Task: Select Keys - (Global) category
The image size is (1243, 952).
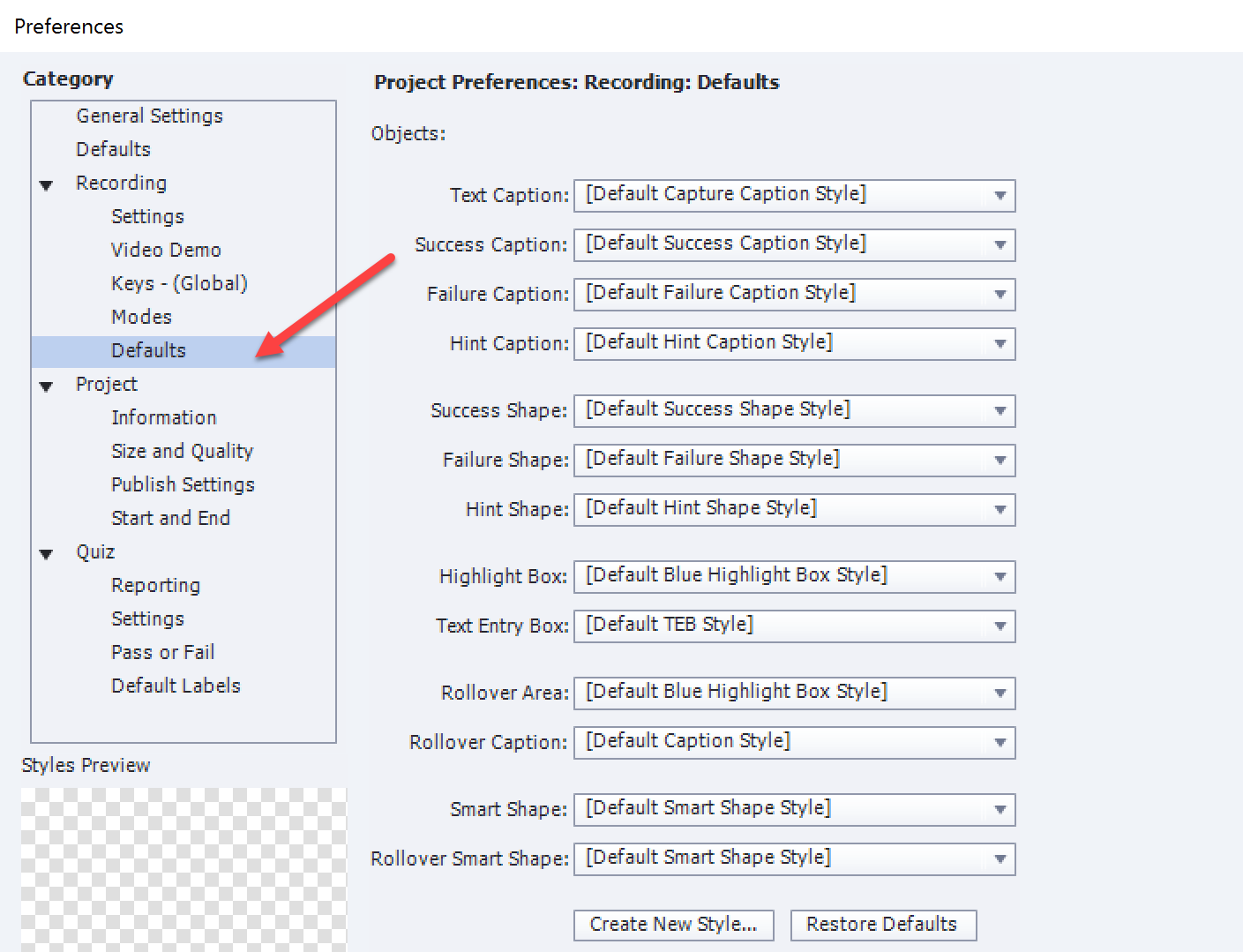Action: pos(179,283)
